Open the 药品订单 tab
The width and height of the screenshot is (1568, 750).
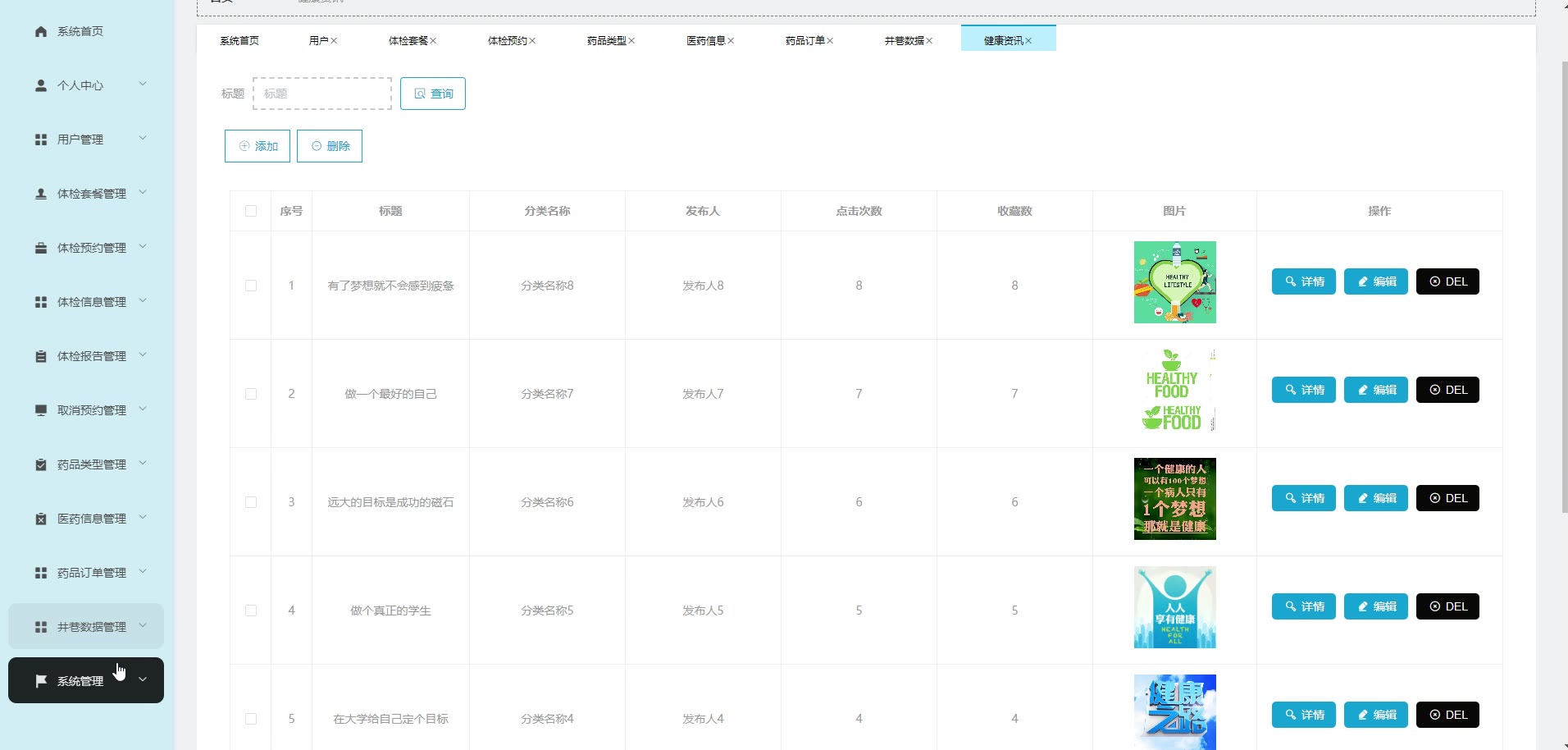pyautogui.click(x=805, y=41)
